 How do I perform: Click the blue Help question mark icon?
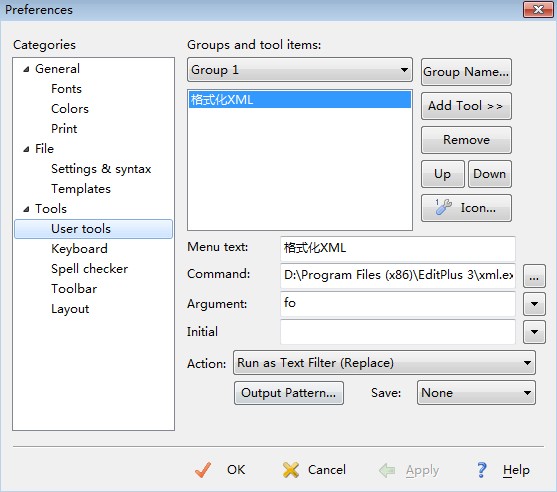(482, 470)
